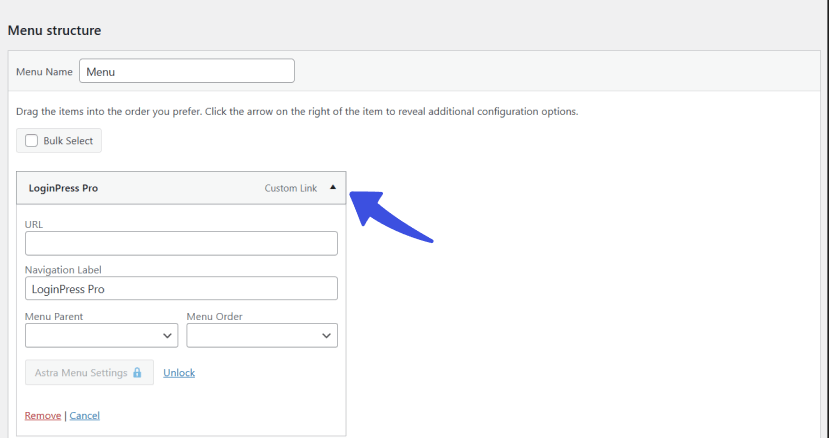Click the LoginPress Pro item title
Viewport: 829px width, 438px height.
pyautogui.click(x=63, y=188)
